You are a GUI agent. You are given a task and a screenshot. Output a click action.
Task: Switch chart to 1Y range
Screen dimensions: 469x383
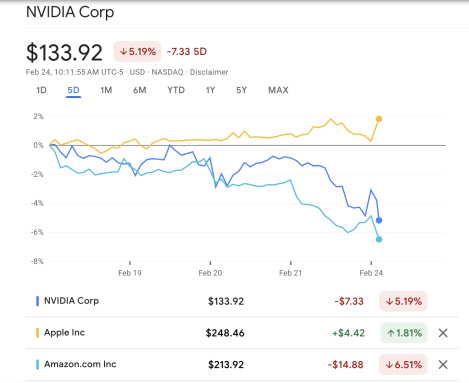(x=210, y=90)
